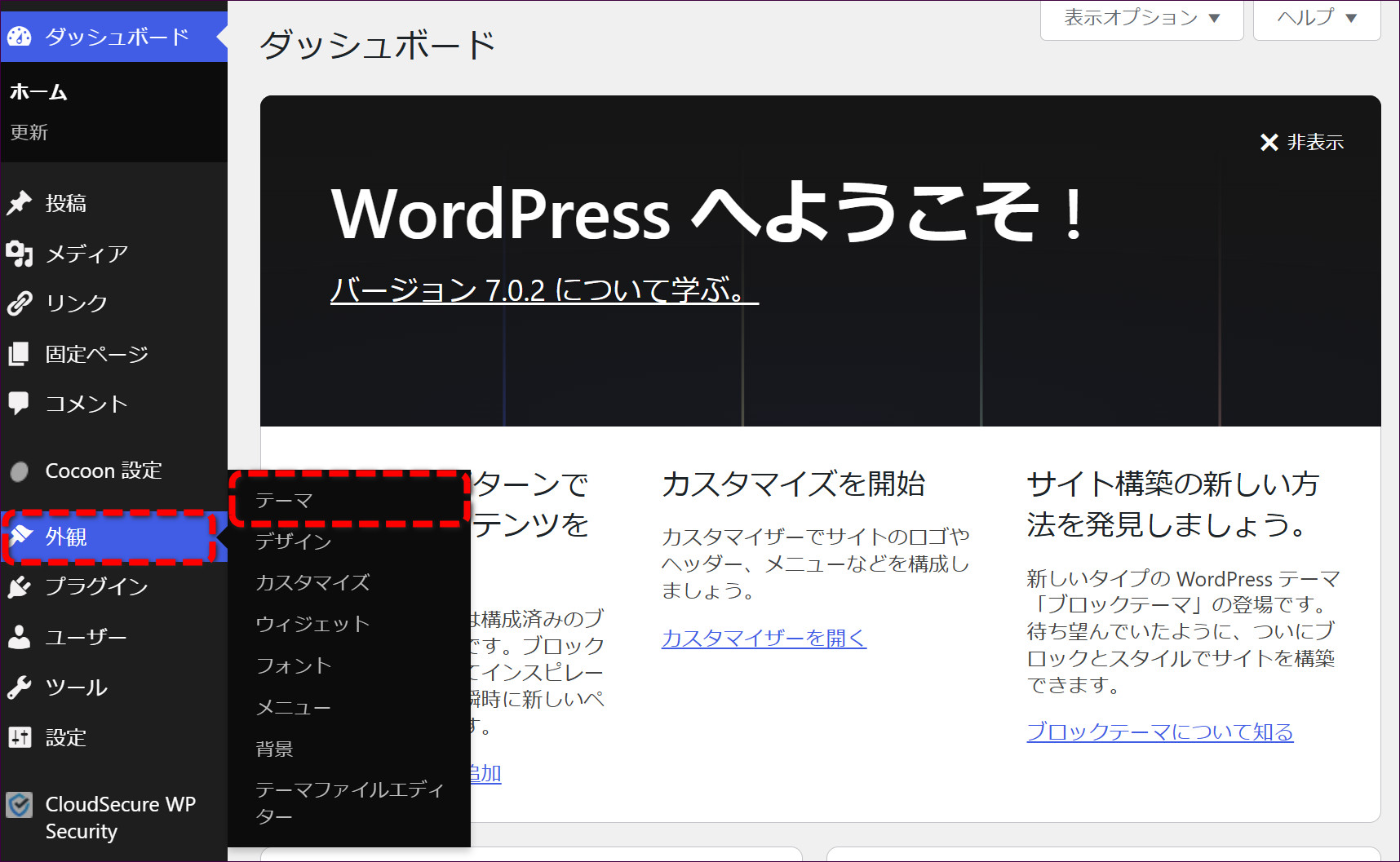Image resolution: width=1400 pixels, height=862 pixels.
Task: Select フォント in the submenu
Action: [x=293, y=665]
